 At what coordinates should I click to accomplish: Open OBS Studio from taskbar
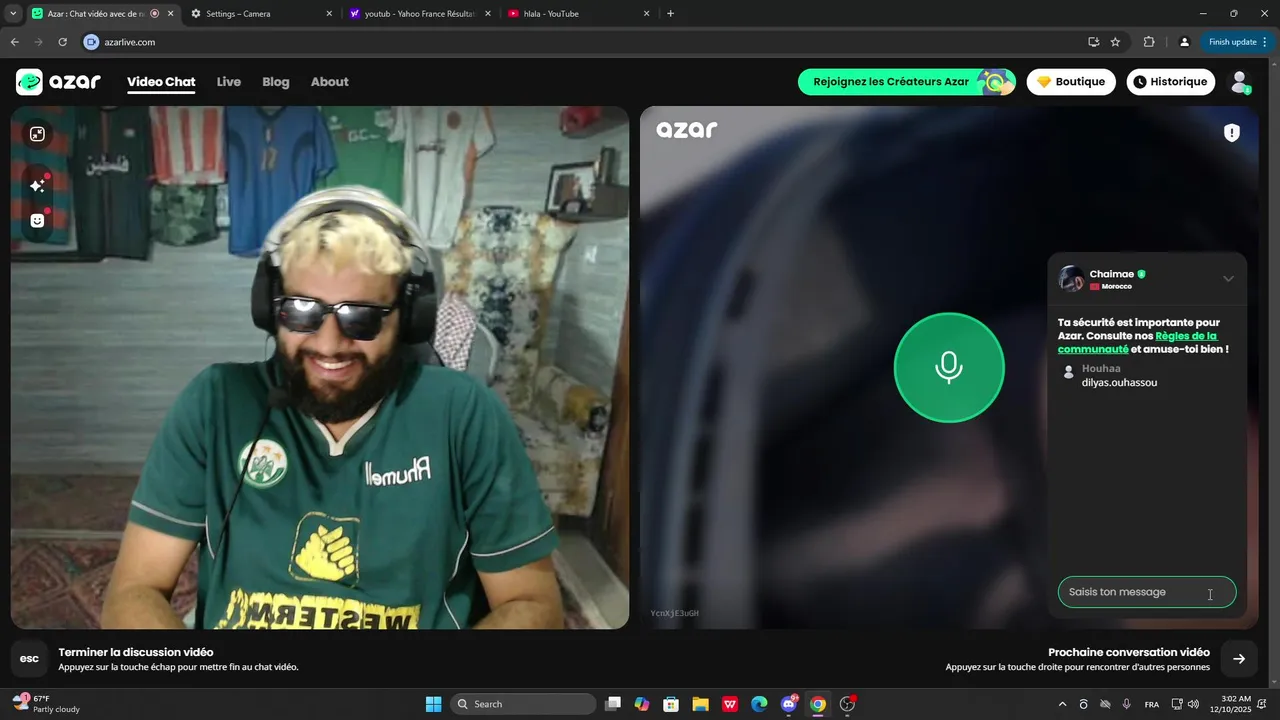(847, 704)
